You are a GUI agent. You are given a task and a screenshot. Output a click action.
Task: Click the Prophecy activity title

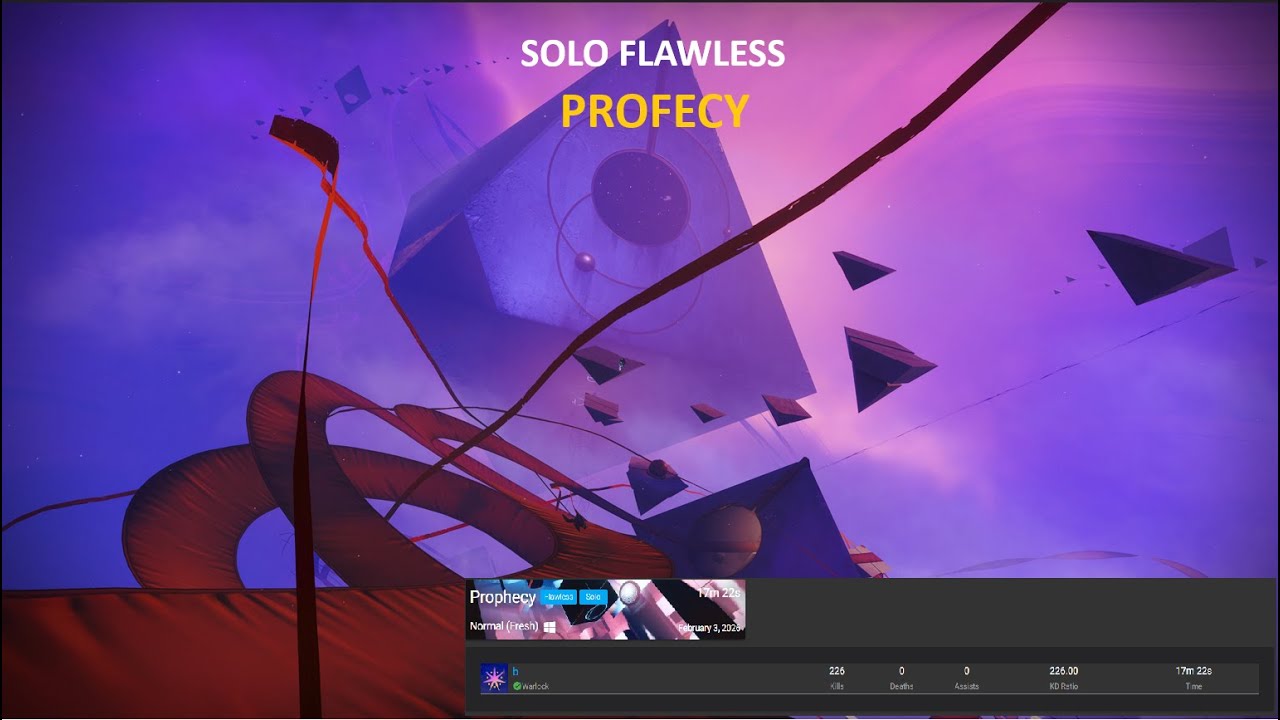click(503, 597)
